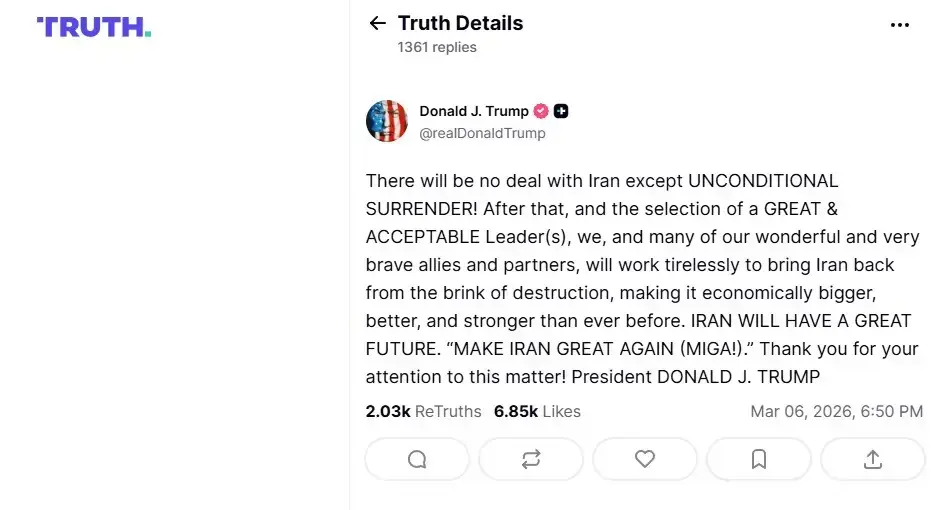Bookmark this Truth post
Viewport: 940px width, 510px height.
pos(759,459)
